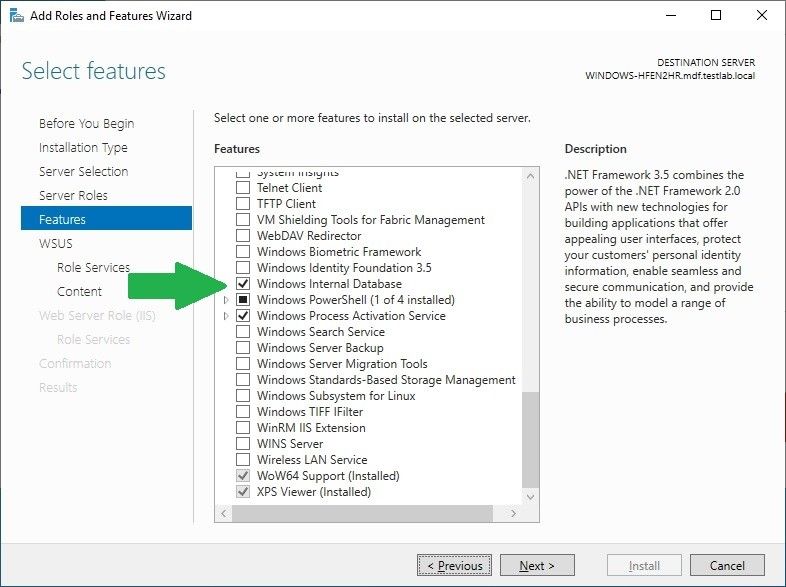Check VM Shielding Tools for Fabric Management
This screenshot has height=587, width=786.
coord(243,220)
